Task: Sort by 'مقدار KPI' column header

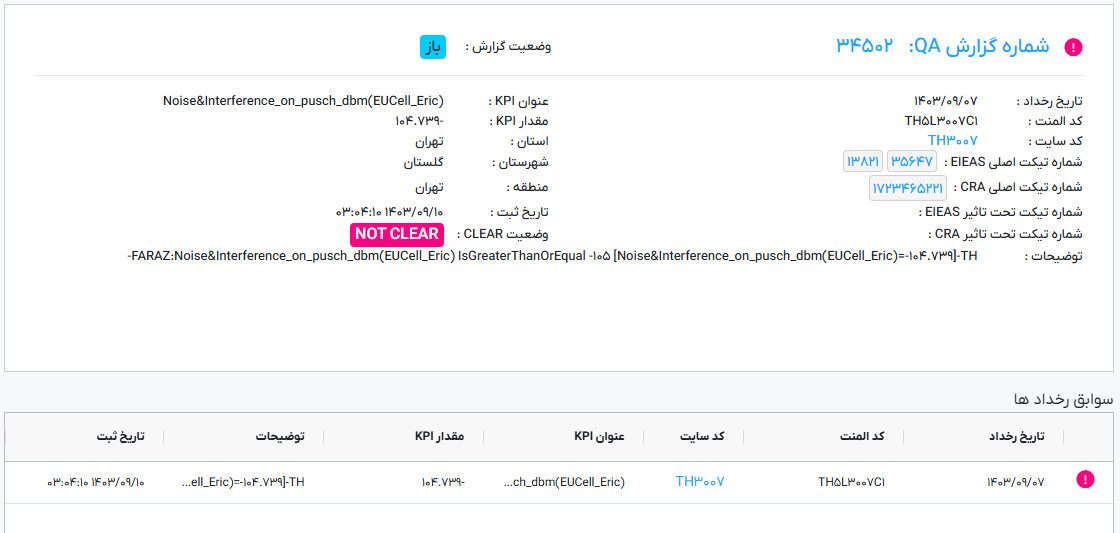Action: 440,436
